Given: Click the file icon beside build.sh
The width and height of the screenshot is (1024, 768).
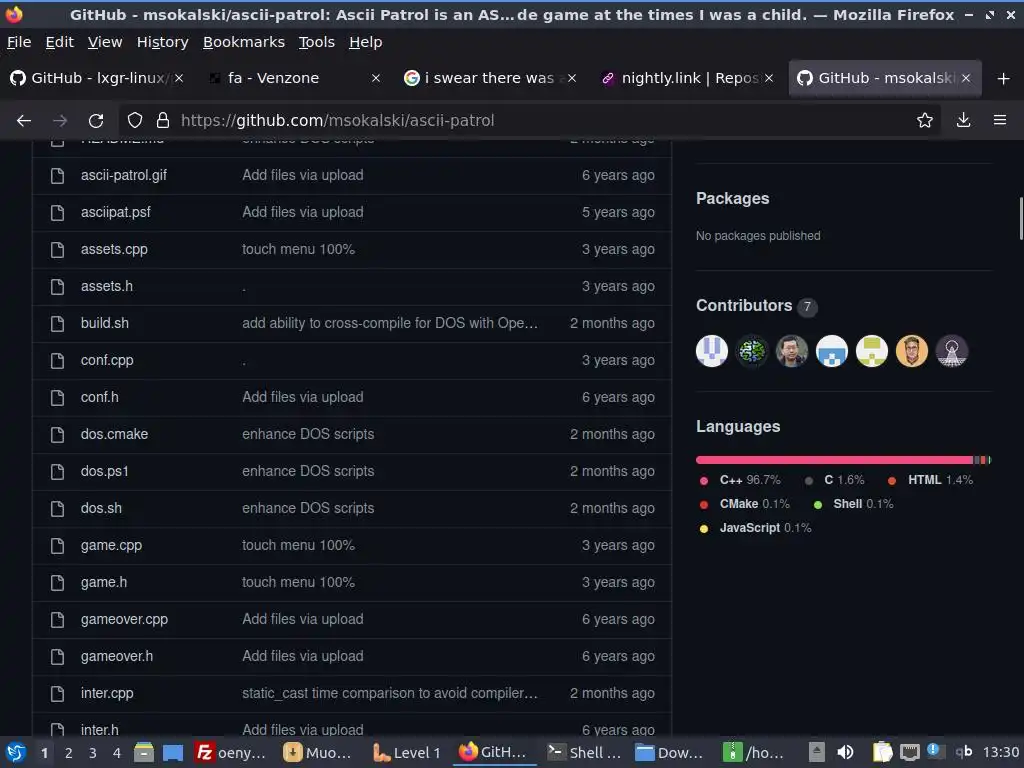Looking at the screenshot, I should [57, 323].
